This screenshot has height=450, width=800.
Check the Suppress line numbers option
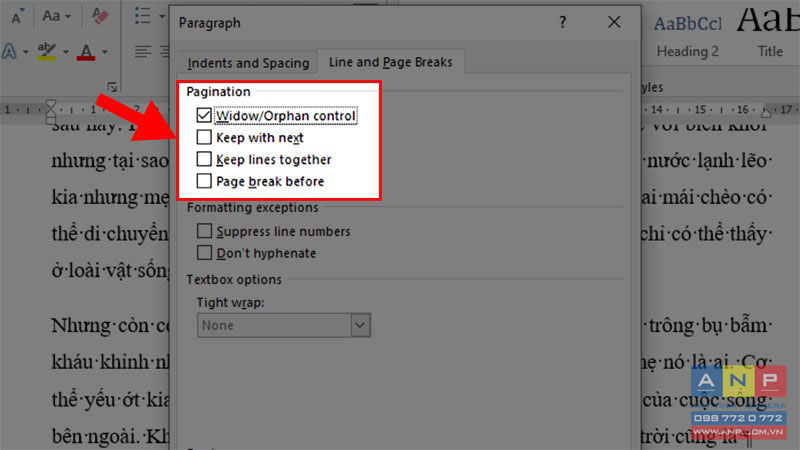pyautogui.click(x=204, y=231)
